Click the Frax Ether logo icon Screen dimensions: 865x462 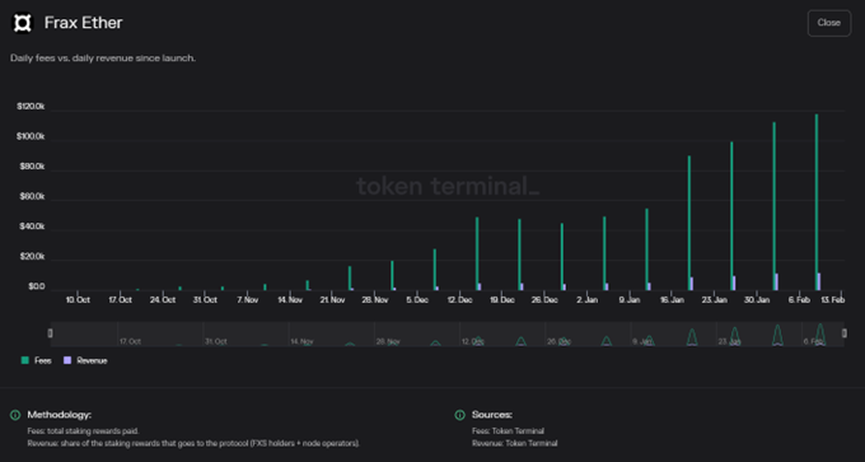23,23
